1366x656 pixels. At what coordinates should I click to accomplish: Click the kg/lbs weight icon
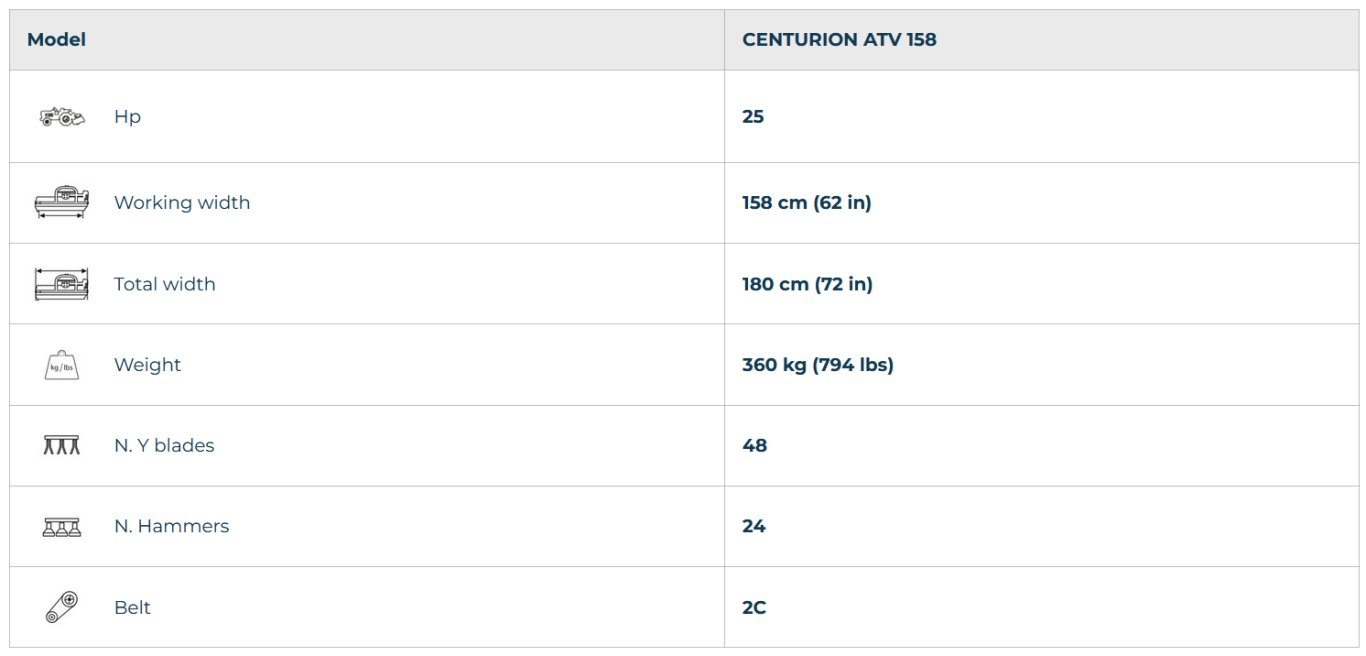[x=61, y=365]
